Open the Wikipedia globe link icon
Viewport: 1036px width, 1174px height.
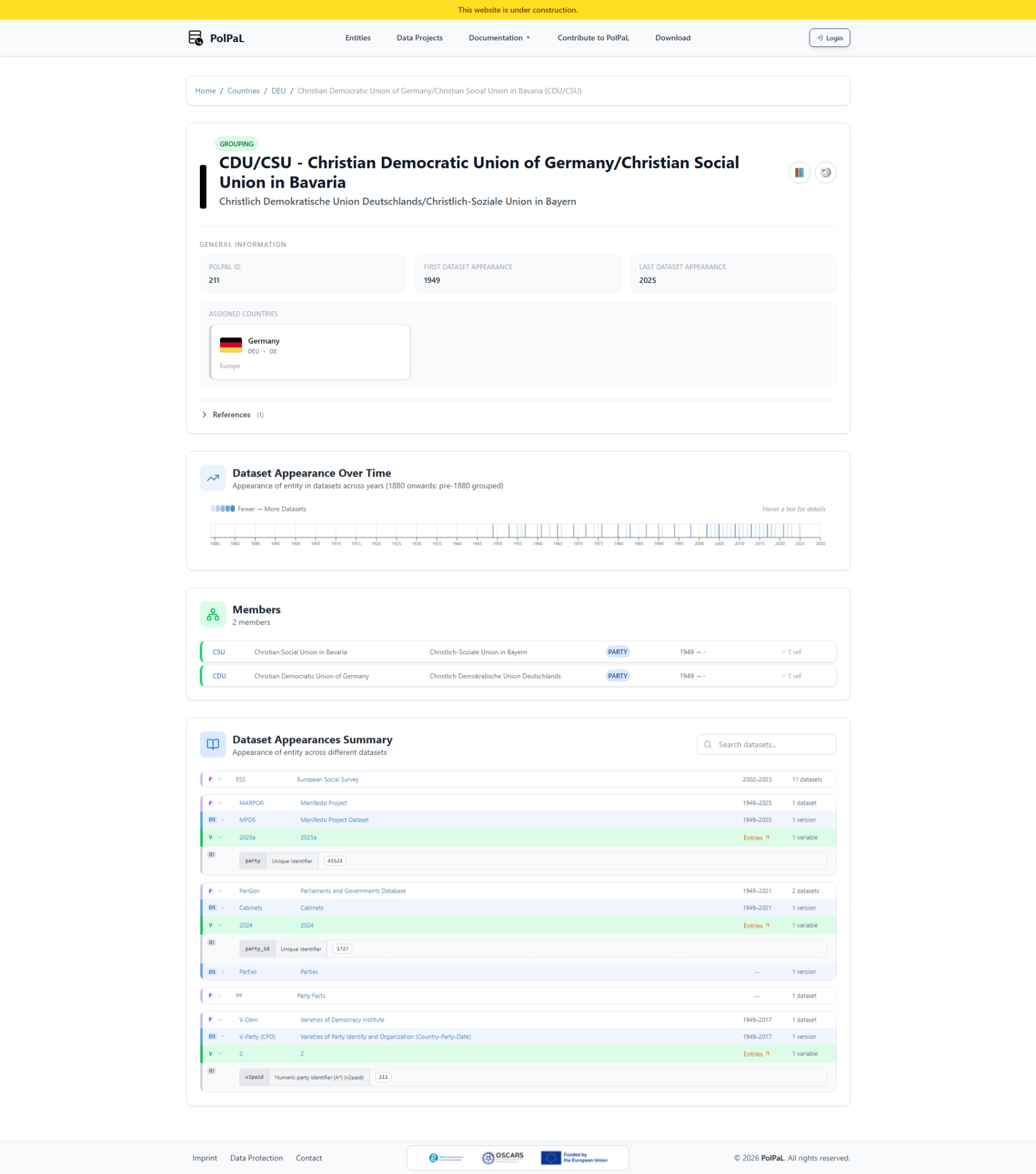[x=826, y=173]
